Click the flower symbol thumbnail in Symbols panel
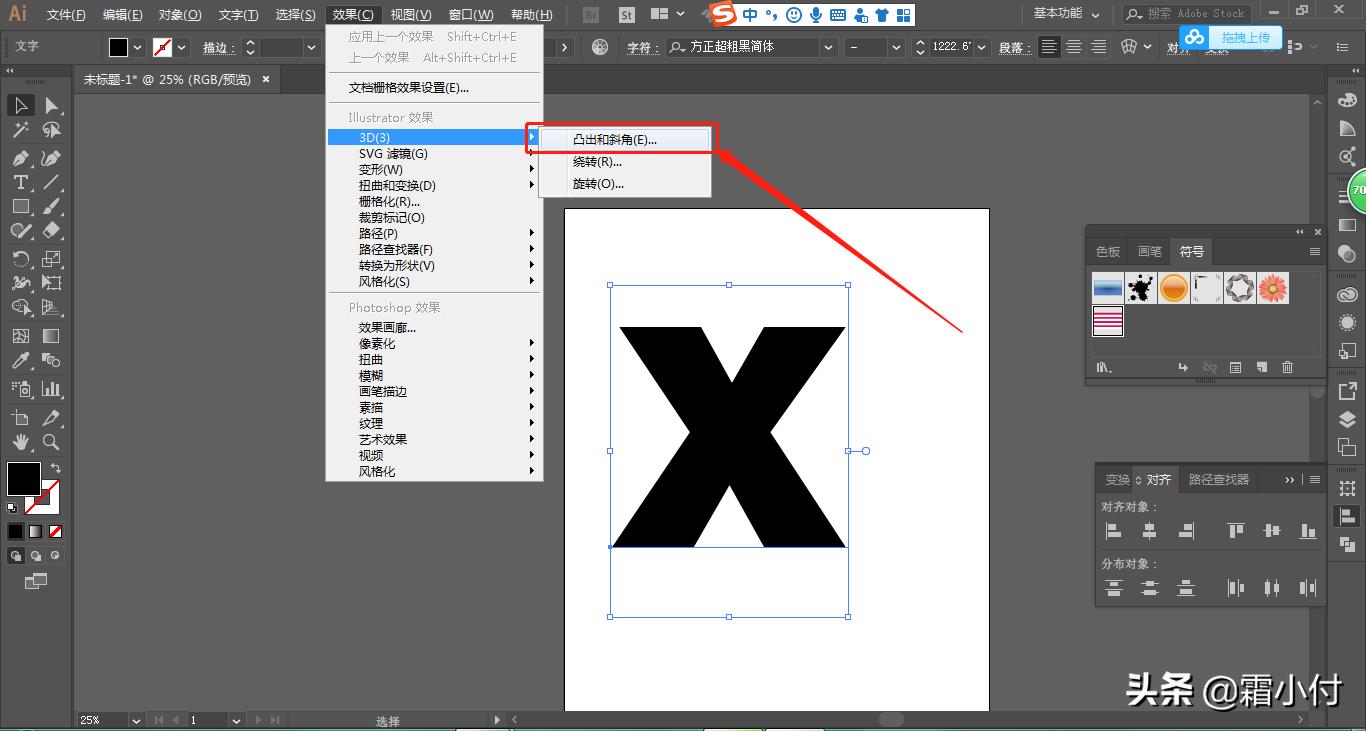 1272,287
